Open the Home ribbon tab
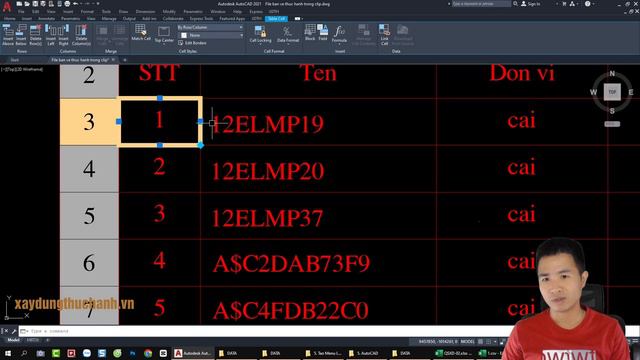The image size is (640, 360). [x=10, y=19]
